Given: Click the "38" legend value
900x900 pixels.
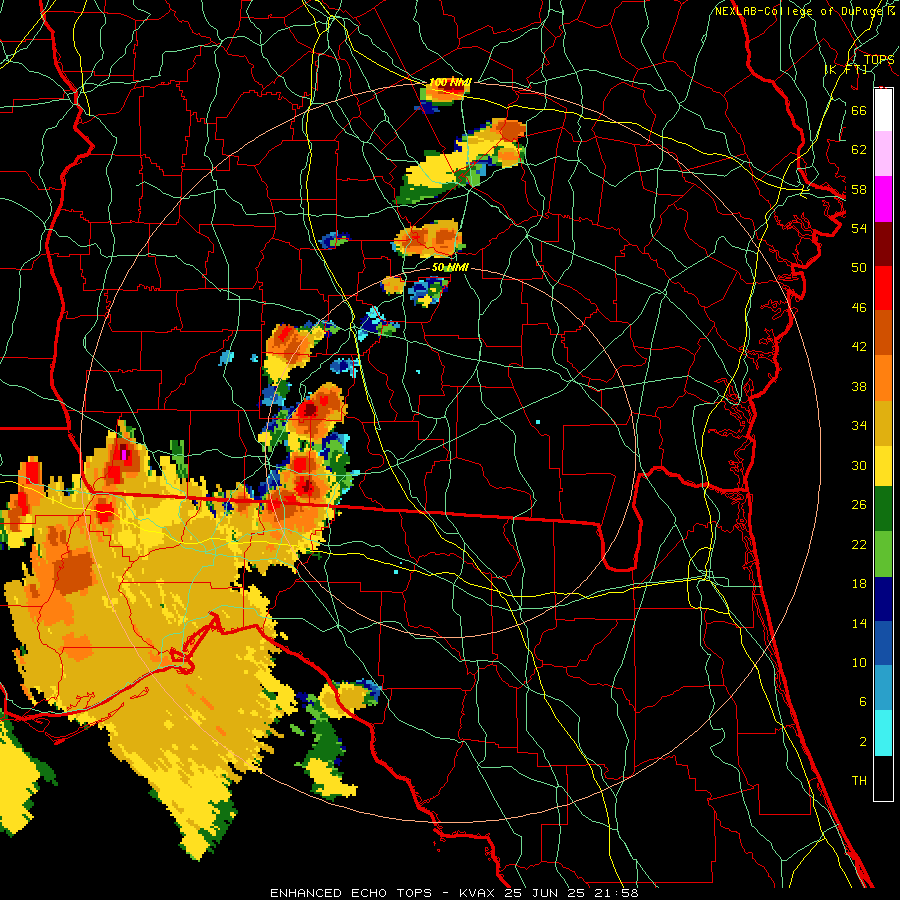Looking at the screenshot, I should pyautogui.click(x=859, y=386).
